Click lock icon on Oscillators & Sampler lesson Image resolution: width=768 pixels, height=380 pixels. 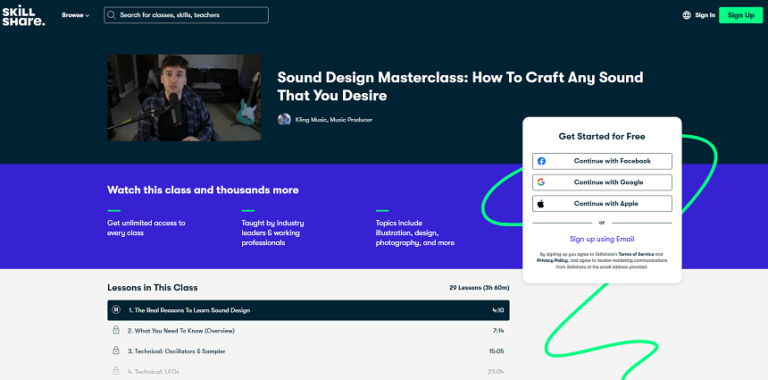click(x=116, y=351)
